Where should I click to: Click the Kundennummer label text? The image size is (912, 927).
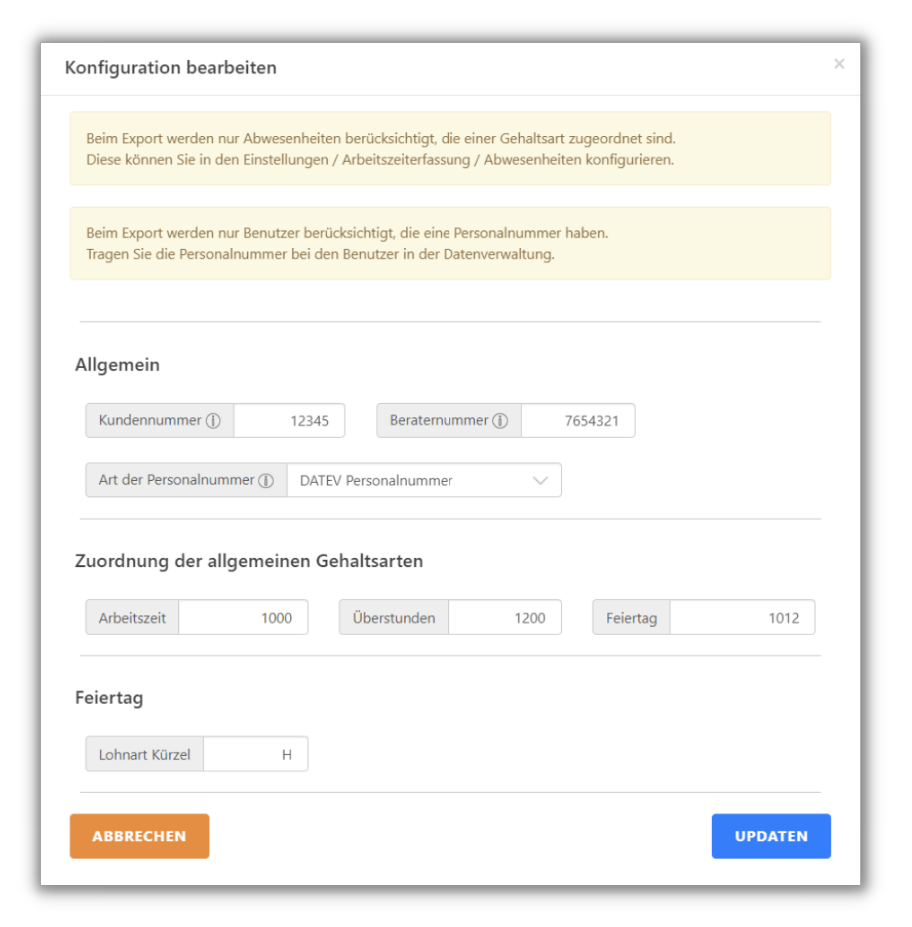click(150, 421)
